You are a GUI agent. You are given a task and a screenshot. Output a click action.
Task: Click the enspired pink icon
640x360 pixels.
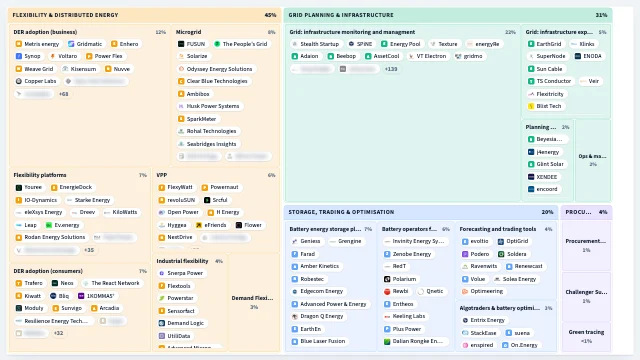(x=465, y=345)
